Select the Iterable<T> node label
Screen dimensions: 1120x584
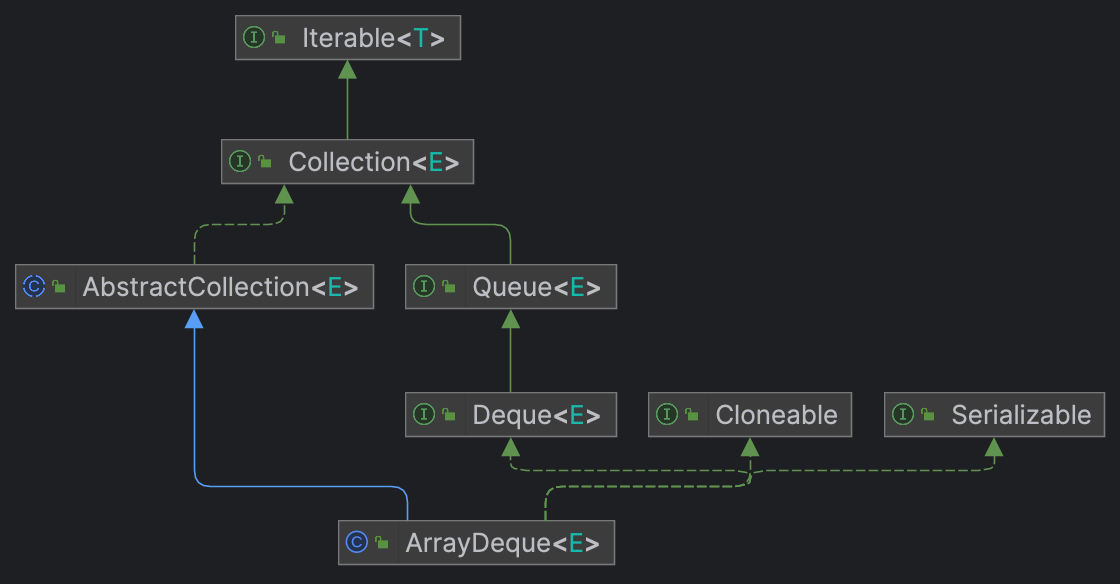[x=373, y=38]
